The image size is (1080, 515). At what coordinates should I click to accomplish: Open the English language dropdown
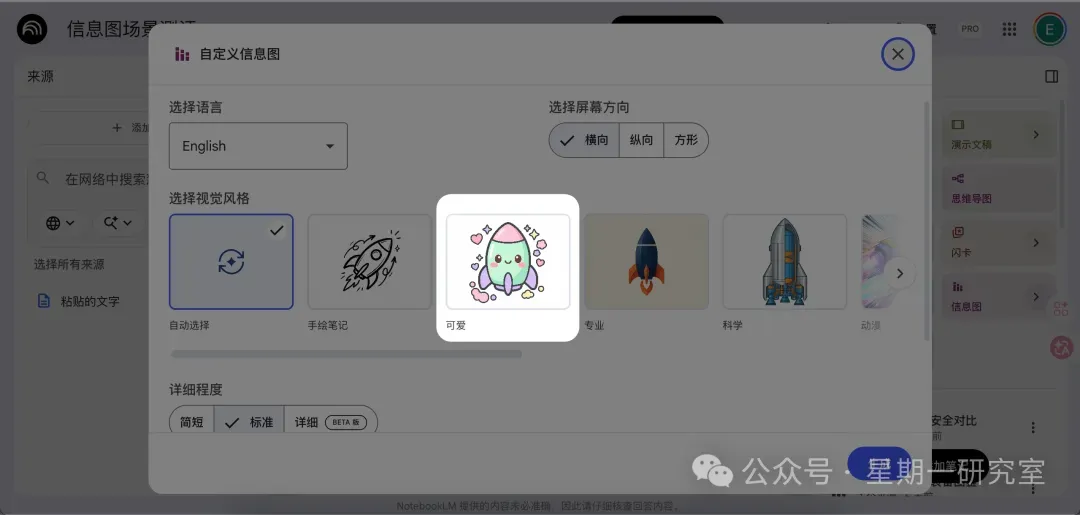click(258, 146)
